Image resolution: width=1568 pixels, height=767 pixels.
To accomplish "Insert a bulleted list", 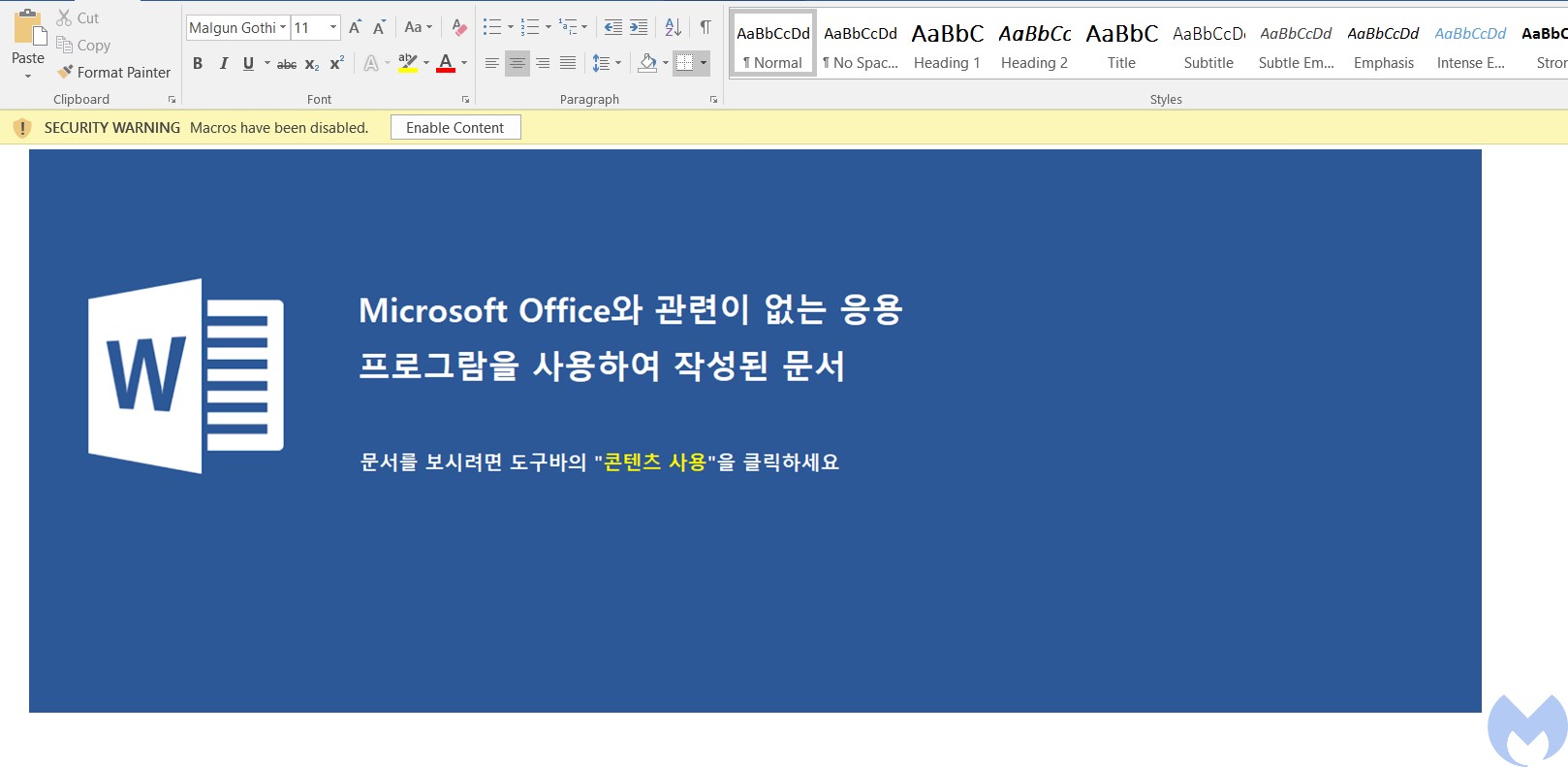I will (492, 28).
